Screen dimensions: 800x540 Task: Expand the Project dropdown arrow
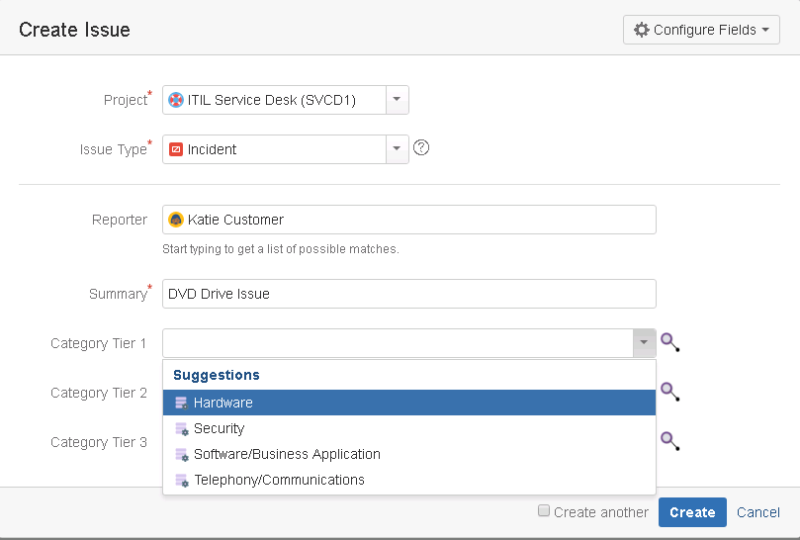tap(397, 100)
